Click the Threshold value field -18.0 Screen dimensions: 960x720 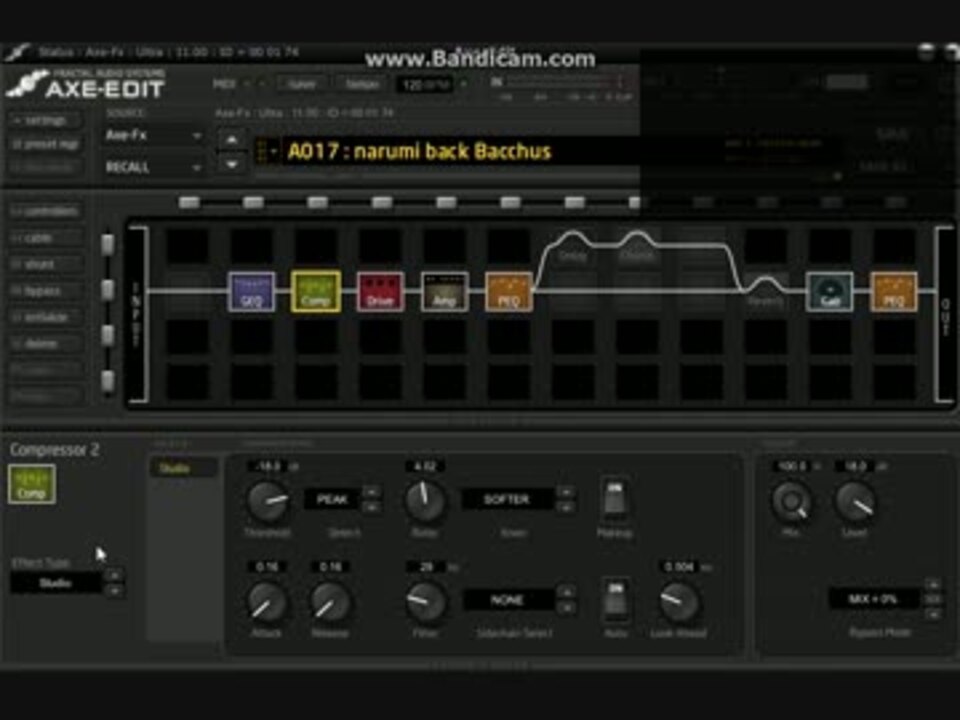(268, 467)
